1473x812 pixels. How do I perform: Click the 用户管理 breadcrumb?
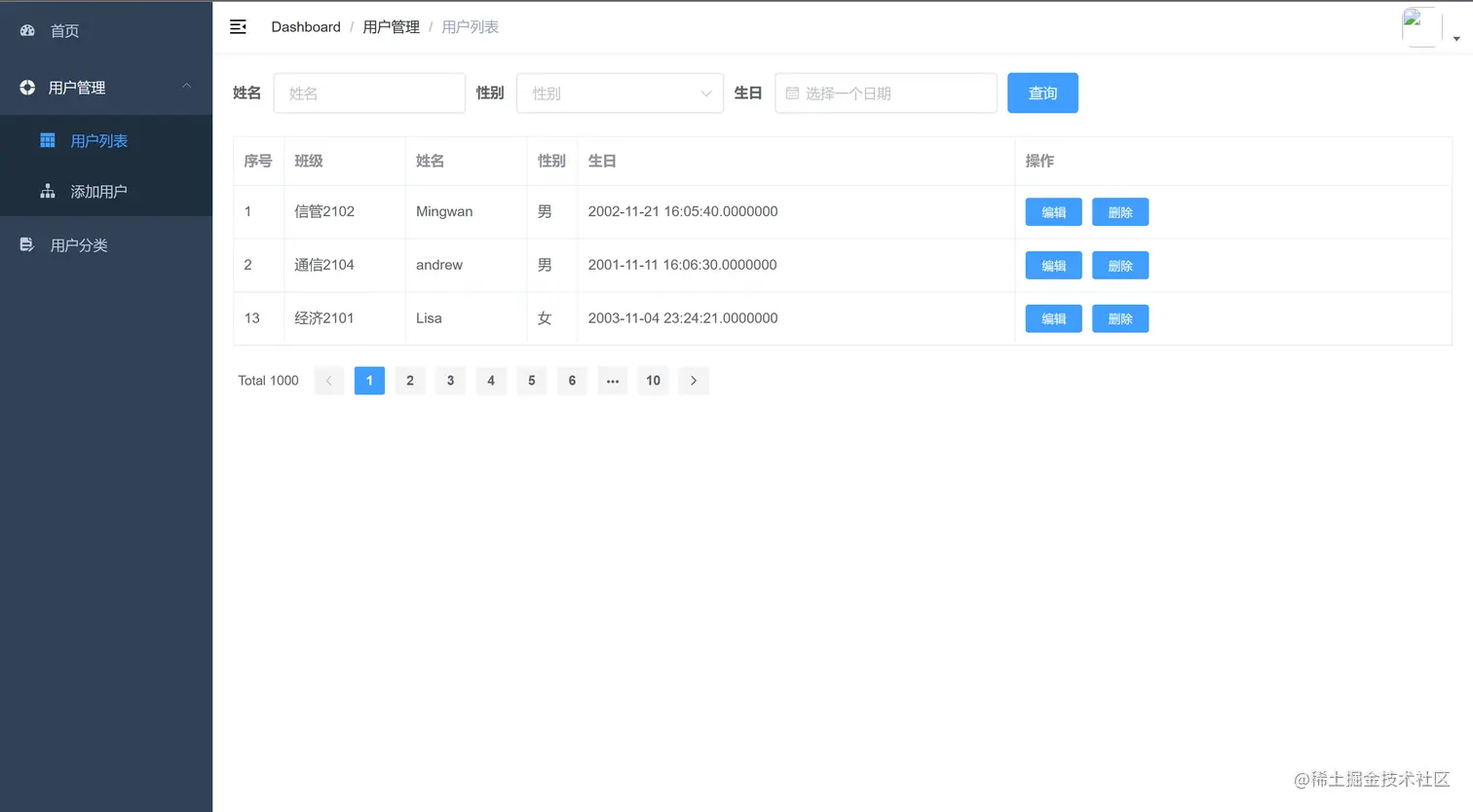[x=391, y=27]
